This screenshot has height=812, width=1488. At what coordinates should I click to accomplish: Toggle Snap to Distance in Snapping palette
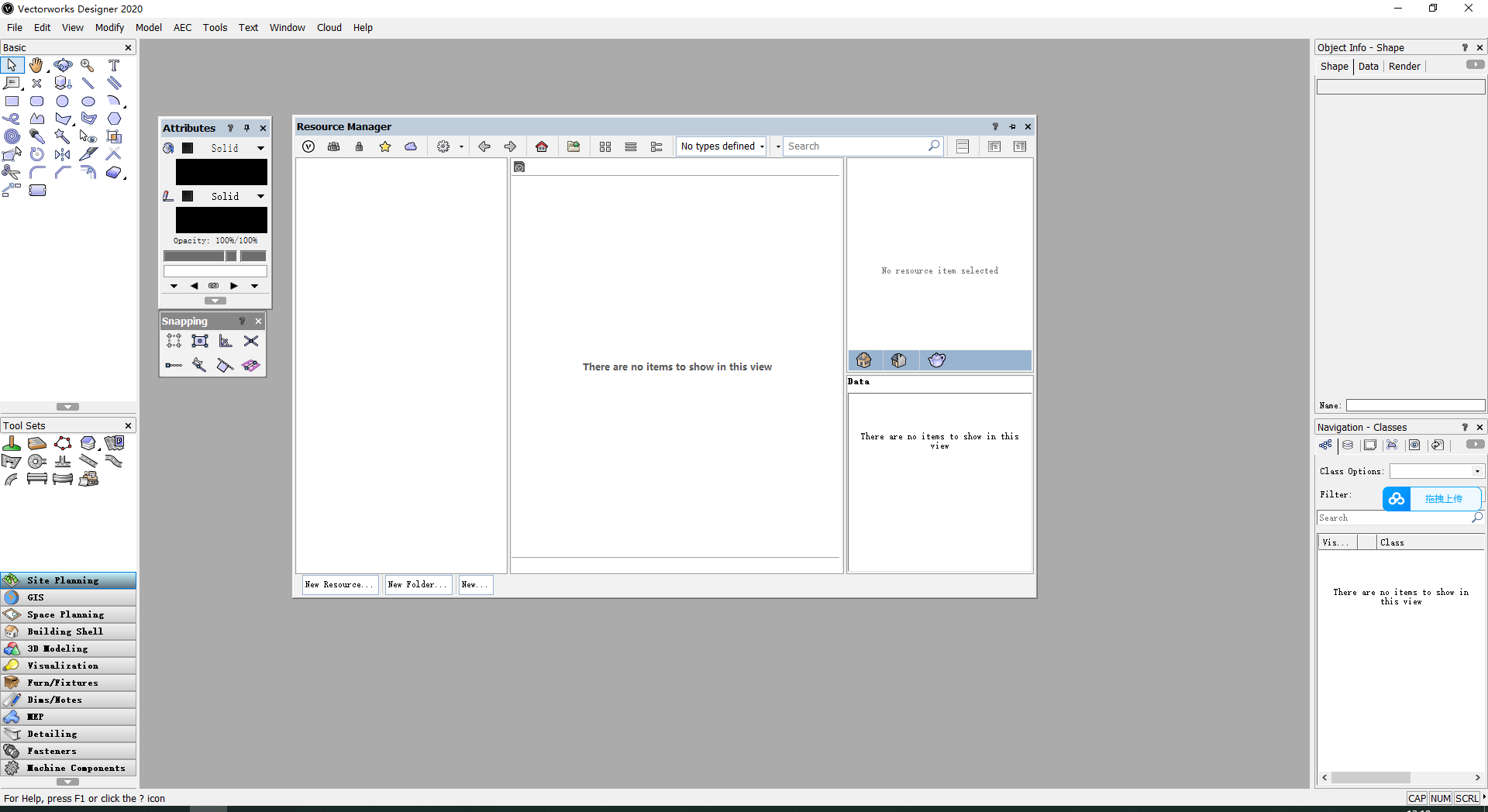click(x=174, y=365)
